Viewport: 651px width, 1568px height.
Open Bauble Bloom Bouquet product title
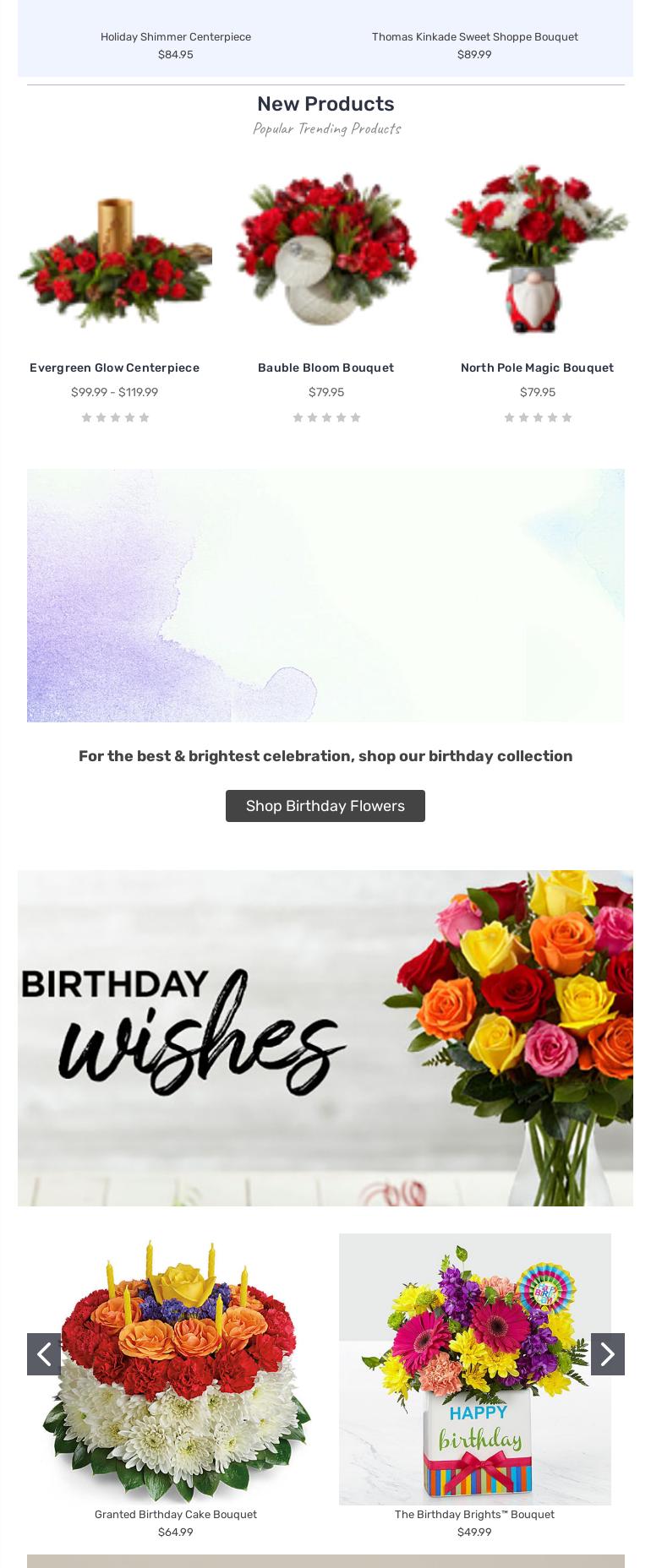(x=325, y=367)
